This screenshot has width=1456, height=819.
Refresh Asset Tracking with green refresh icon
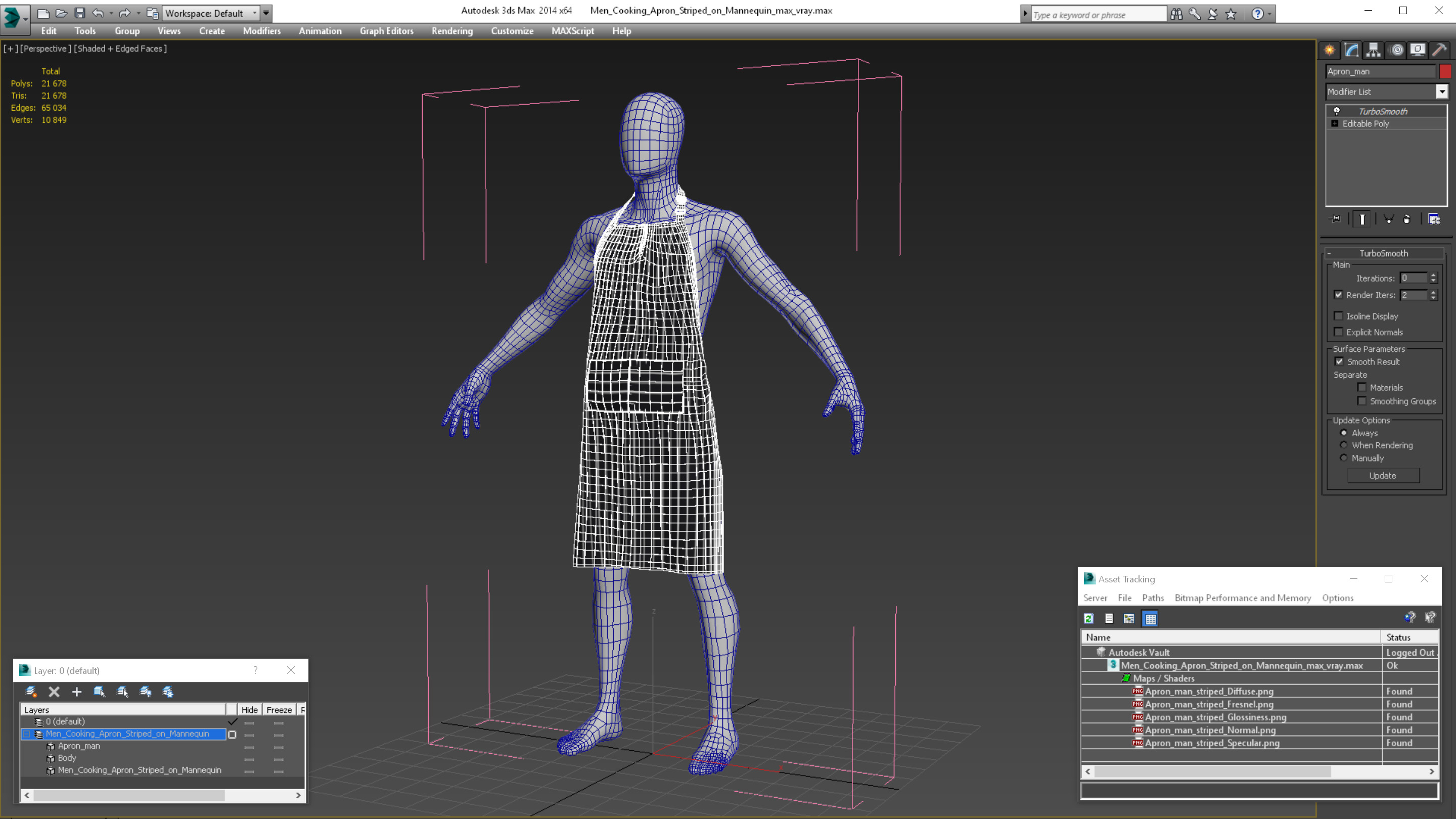tap(1088, 618)
